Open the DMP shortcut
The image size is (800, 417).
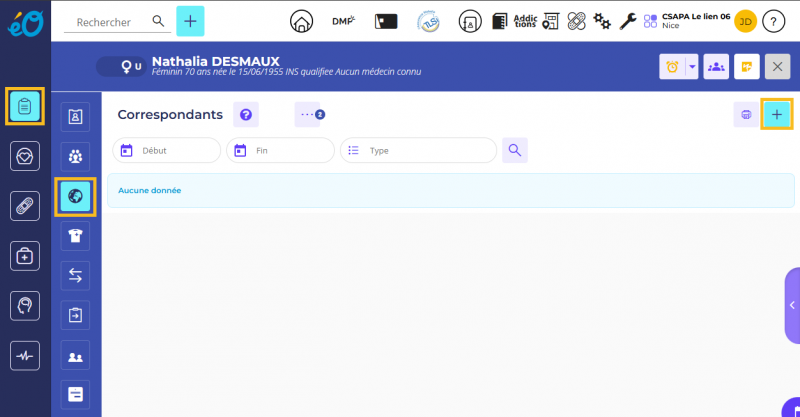click(x=341, y=21)
